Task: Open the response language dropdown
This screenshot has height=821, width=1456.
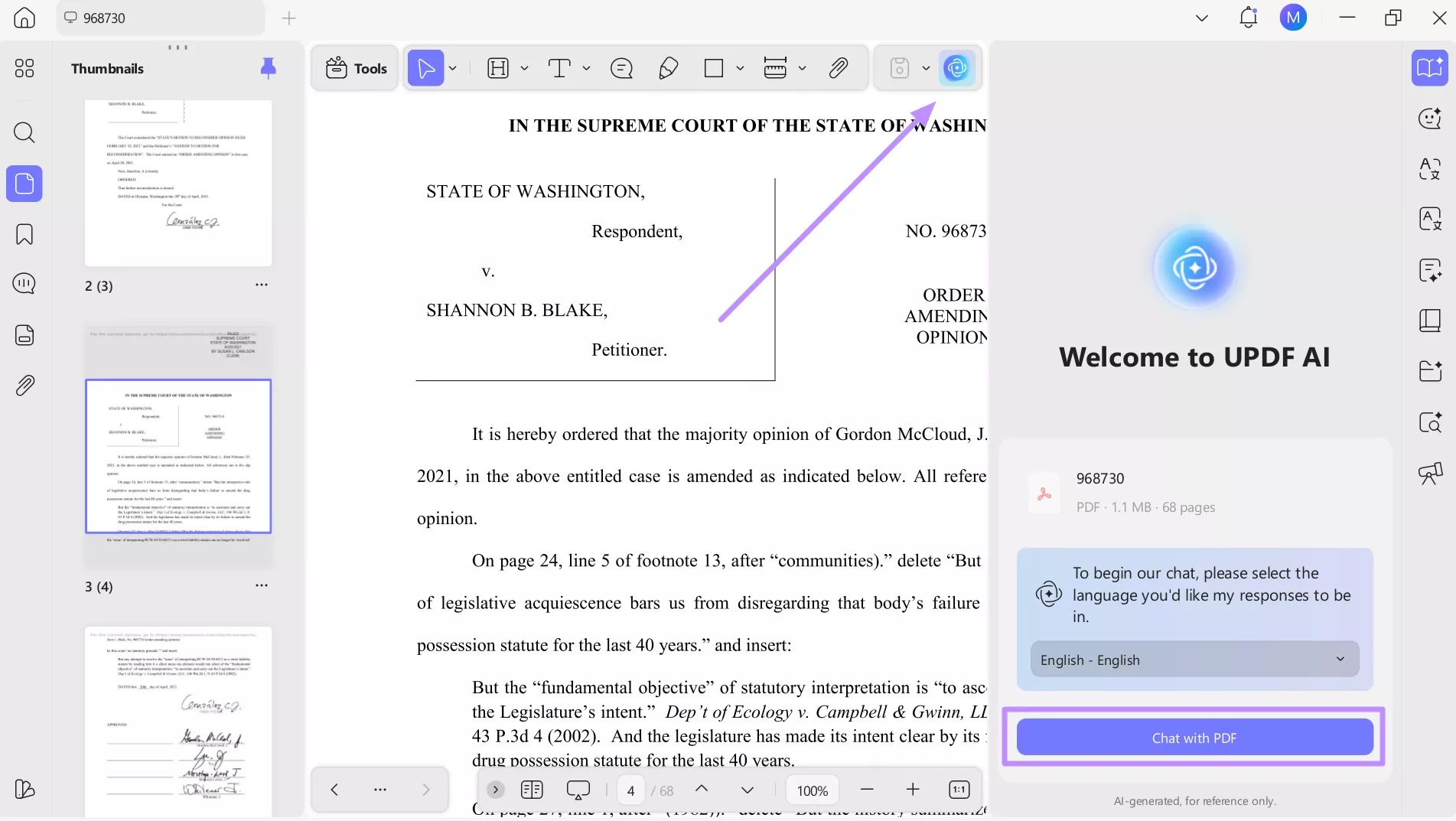Action: [1194, 659]
